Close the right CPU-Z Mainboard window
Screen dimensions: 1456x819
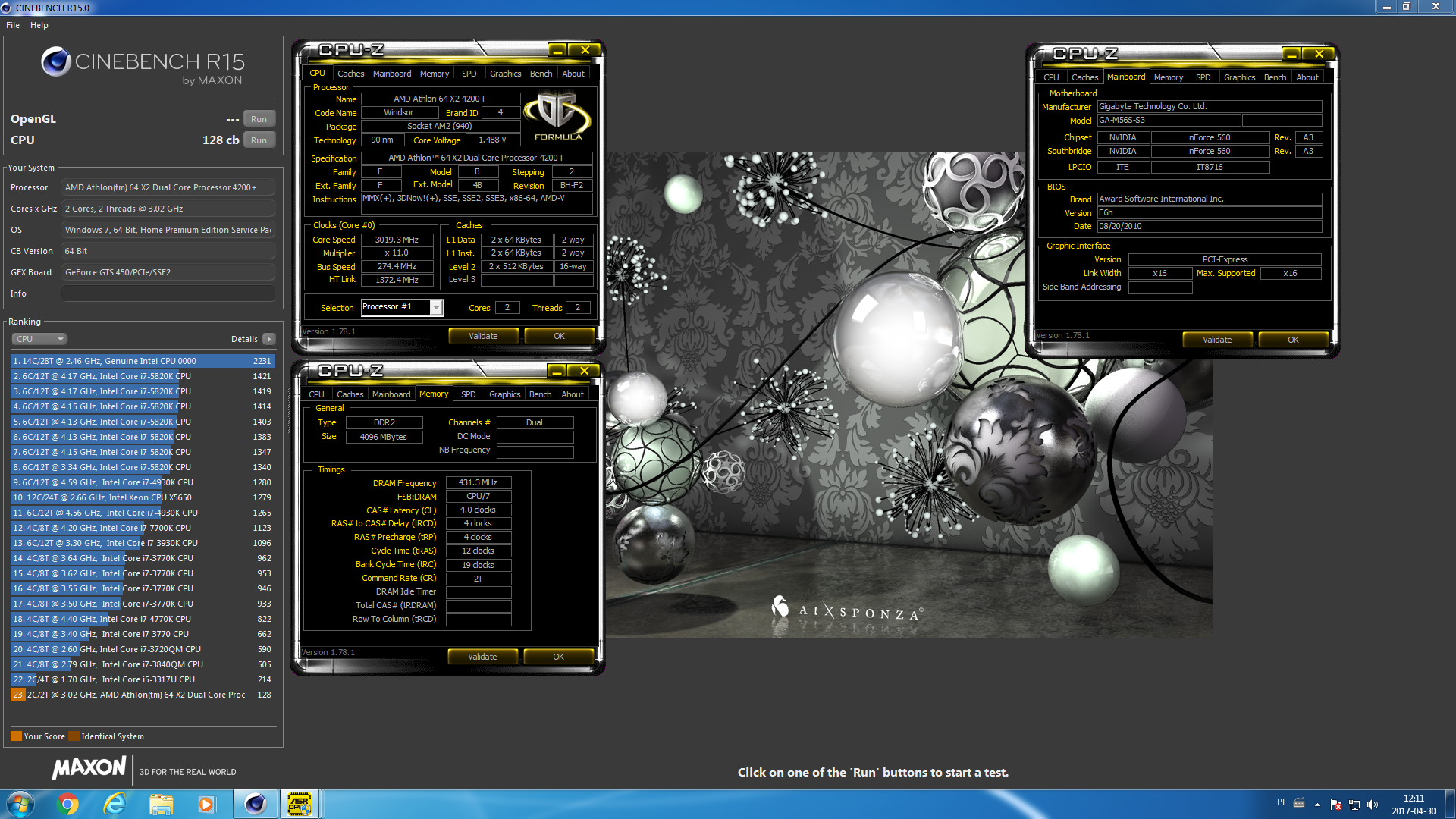(1319, 54)
